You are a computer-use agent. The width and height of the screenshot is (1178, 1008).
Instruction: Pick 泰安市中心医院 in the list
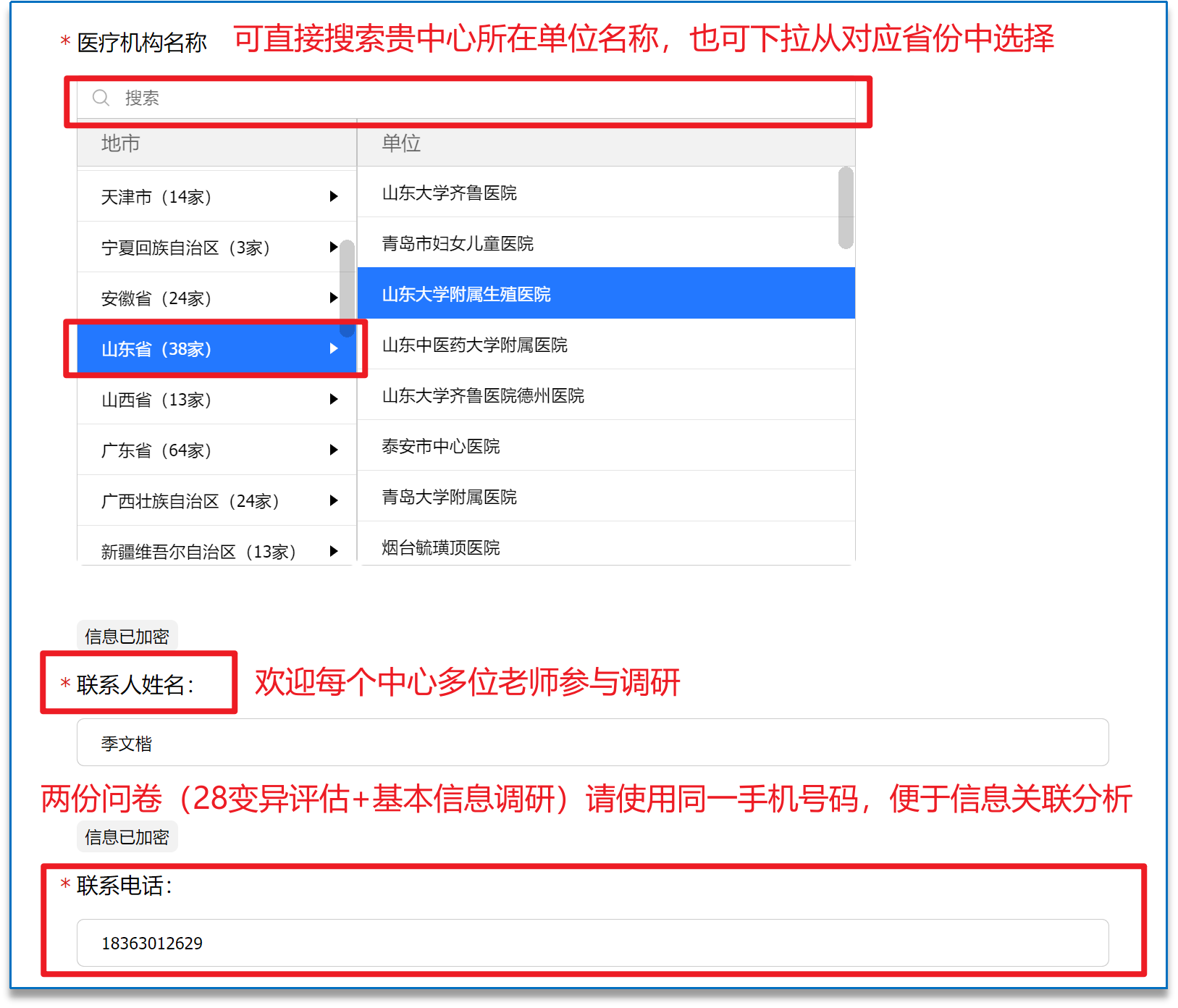click(x=441, y=446)
